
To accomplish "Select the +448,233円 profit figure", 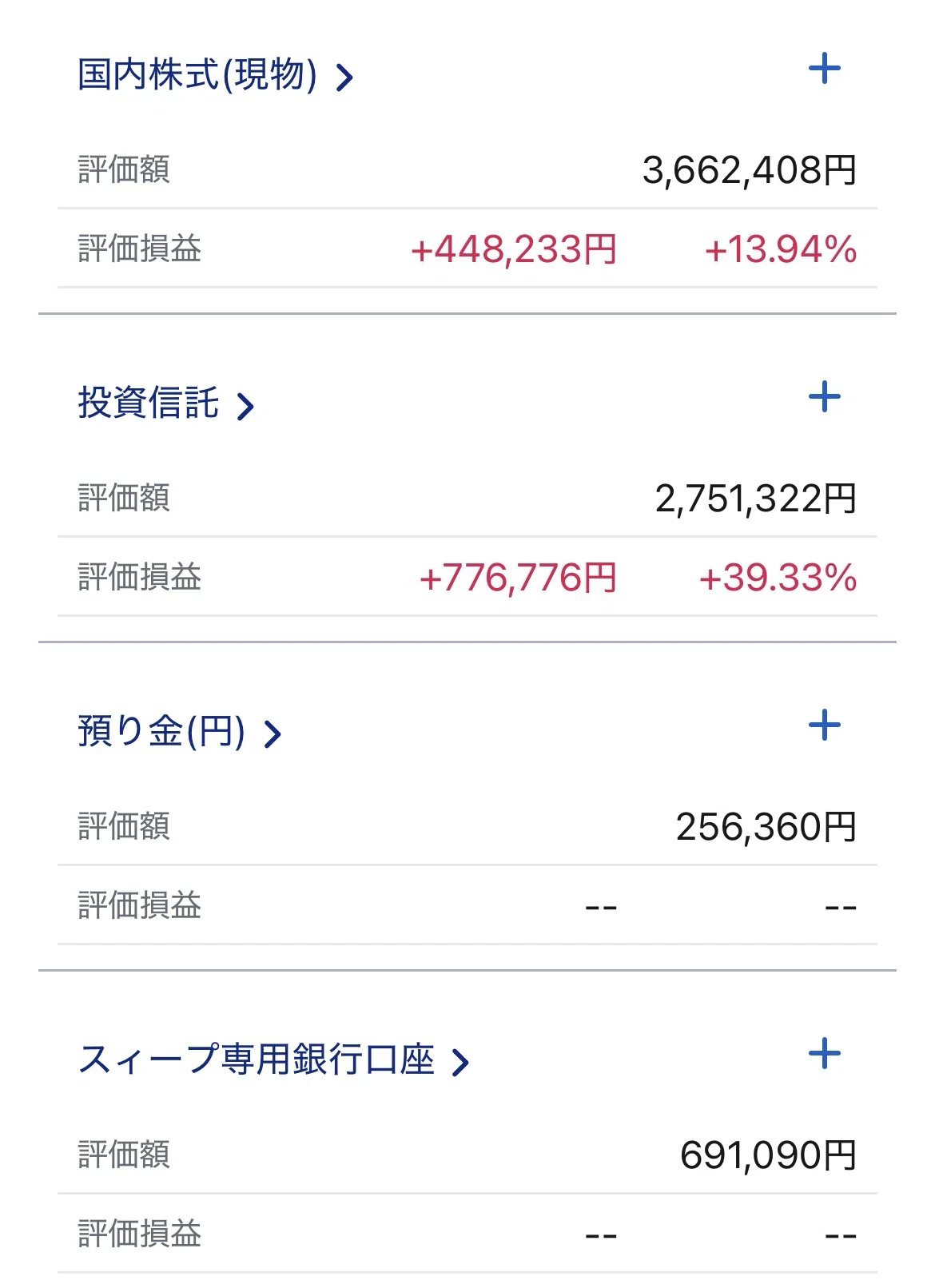I will click(x=514, y=249).
